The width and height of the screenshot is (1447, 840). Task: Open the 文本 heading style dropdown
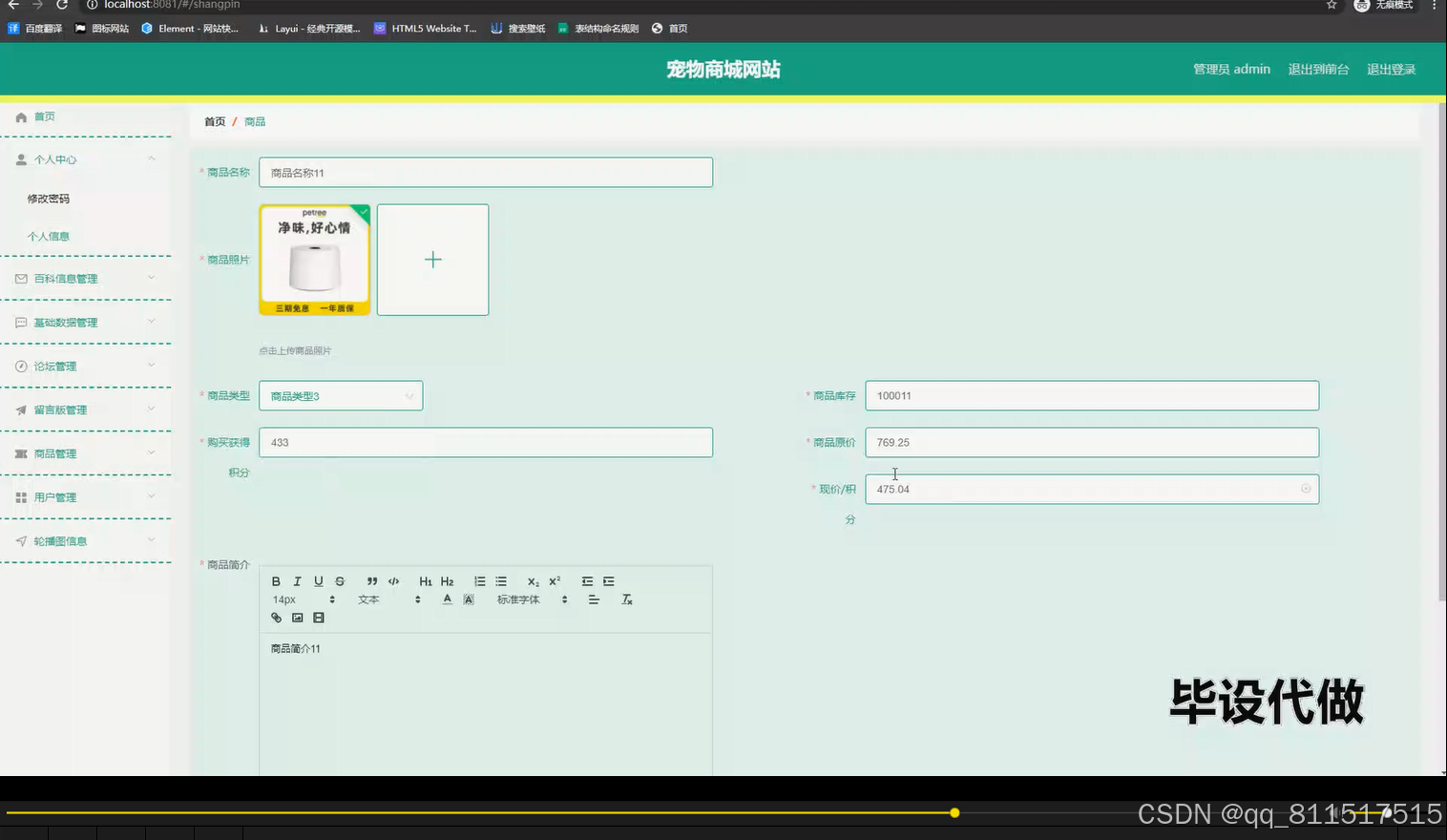[388, 599]
